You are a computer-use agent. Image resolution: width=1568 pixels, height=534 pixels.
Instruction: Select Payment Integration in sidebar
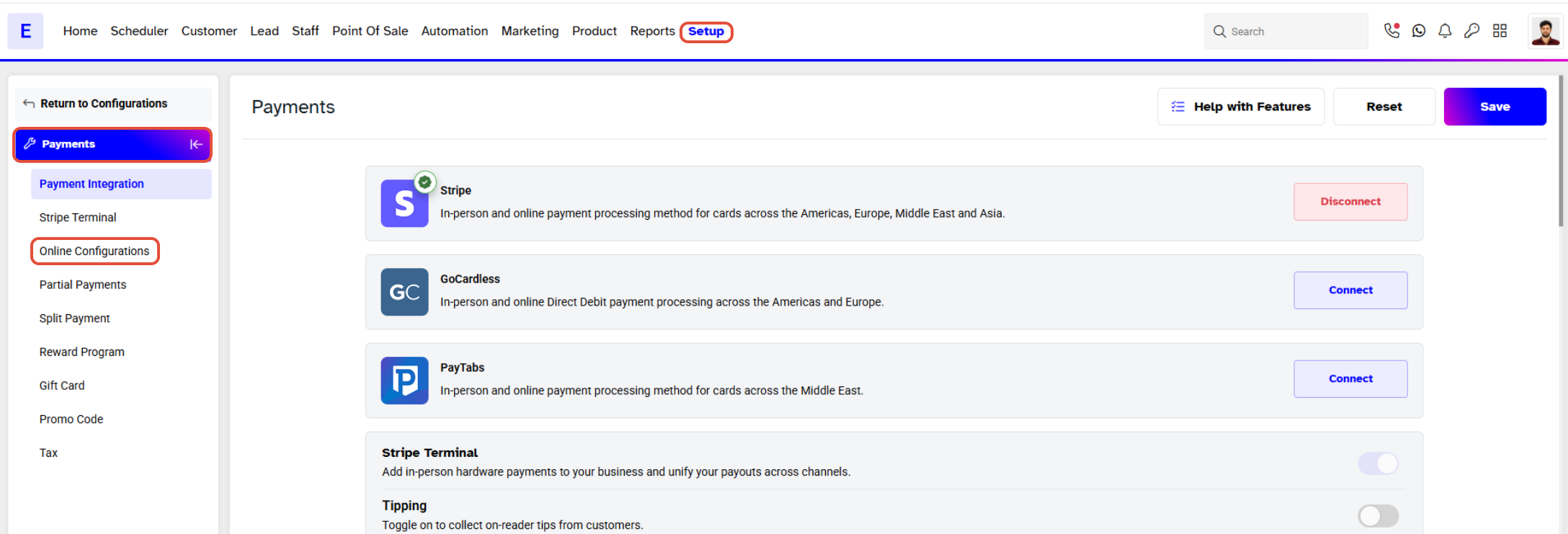point(121,184)
